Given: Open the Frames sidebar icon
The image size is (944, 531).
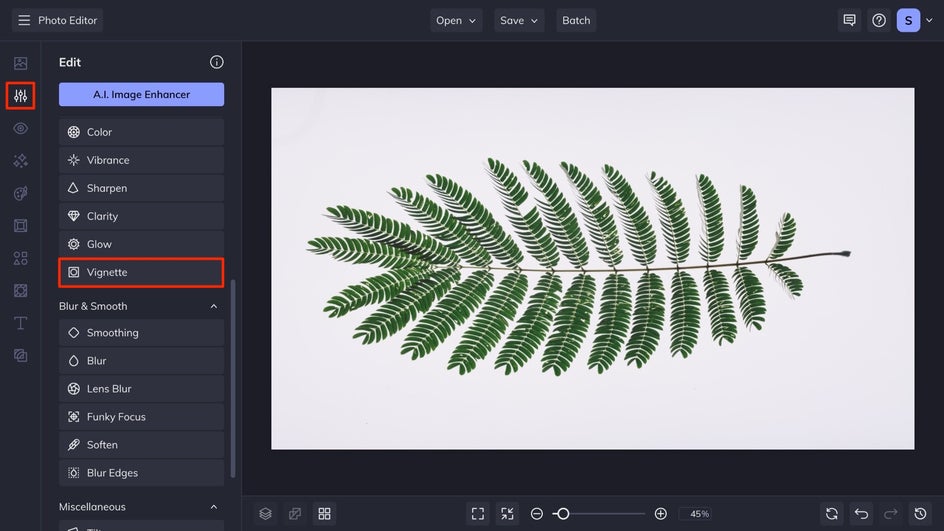Looking at the screenshot, I should click(x=20, y=226).
